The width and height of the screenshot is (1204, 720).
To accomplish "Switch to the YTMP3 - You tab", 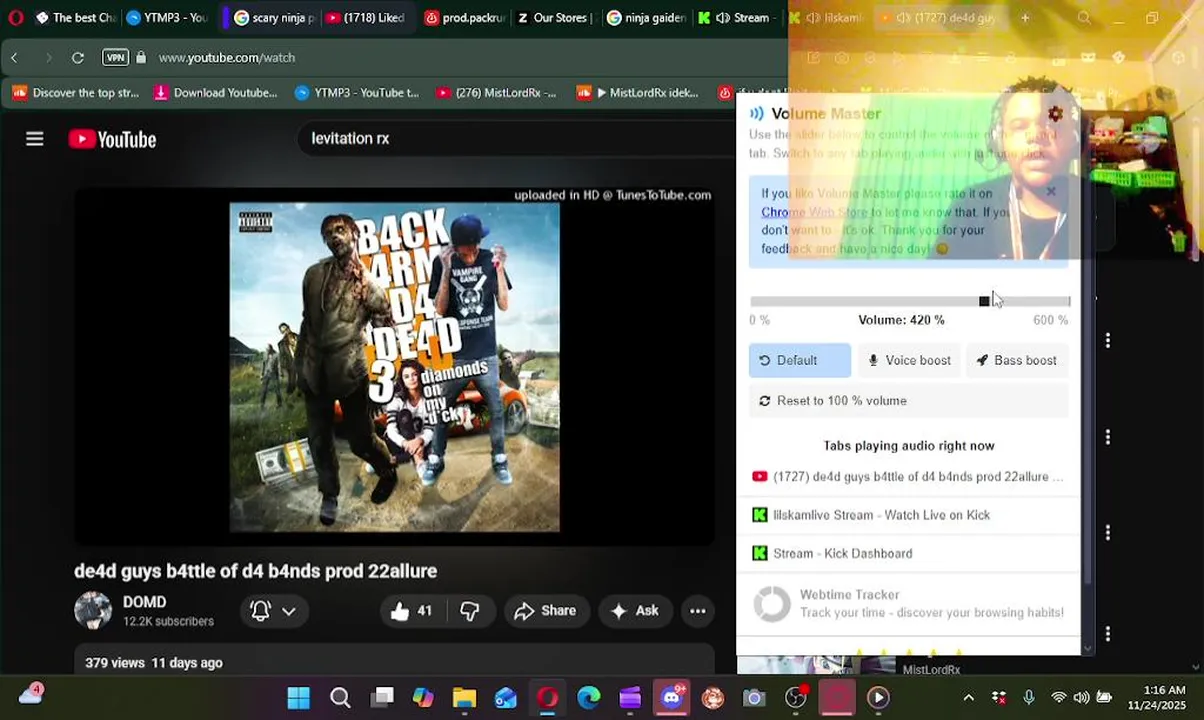I will [167, 18].
